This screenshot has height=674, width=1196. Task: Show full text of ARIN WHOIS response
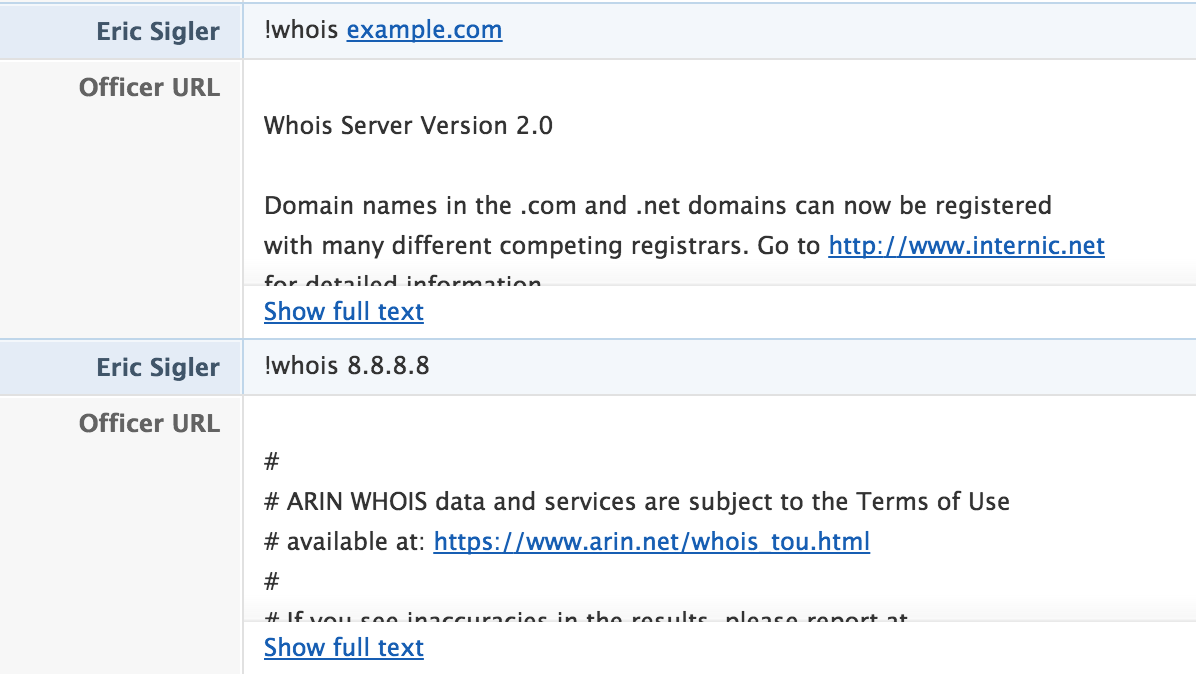(343, 648)
